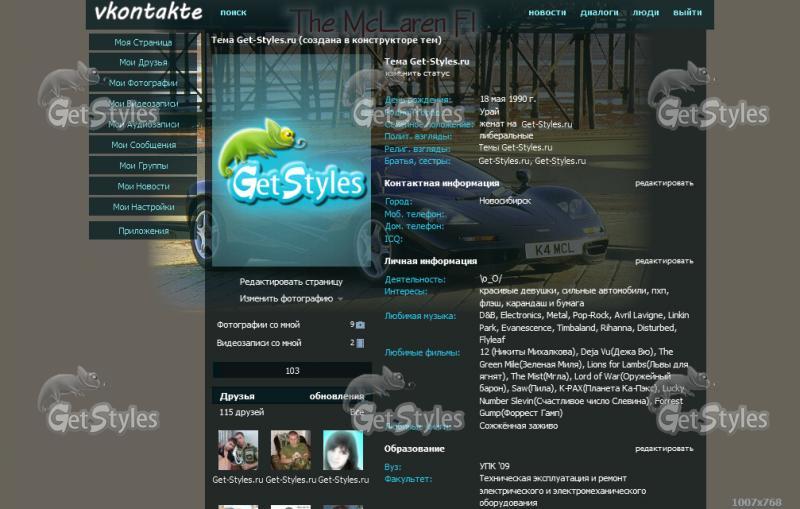Open the third friend's avatar
The height and width of the screenshot is (509, 800).
(x=343, y=450)
